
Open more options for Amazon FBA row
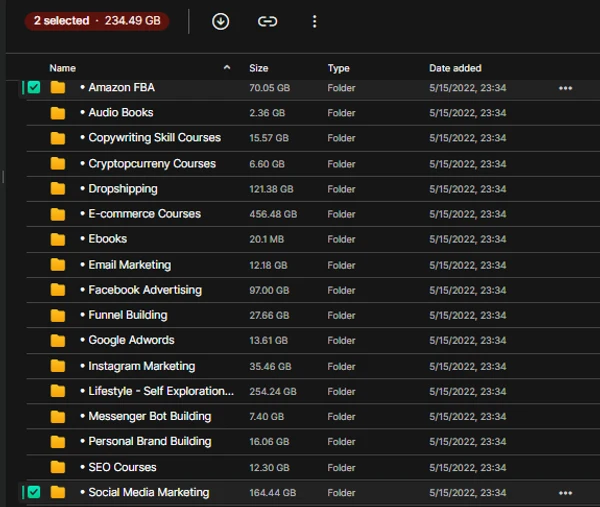click(565, 88)
